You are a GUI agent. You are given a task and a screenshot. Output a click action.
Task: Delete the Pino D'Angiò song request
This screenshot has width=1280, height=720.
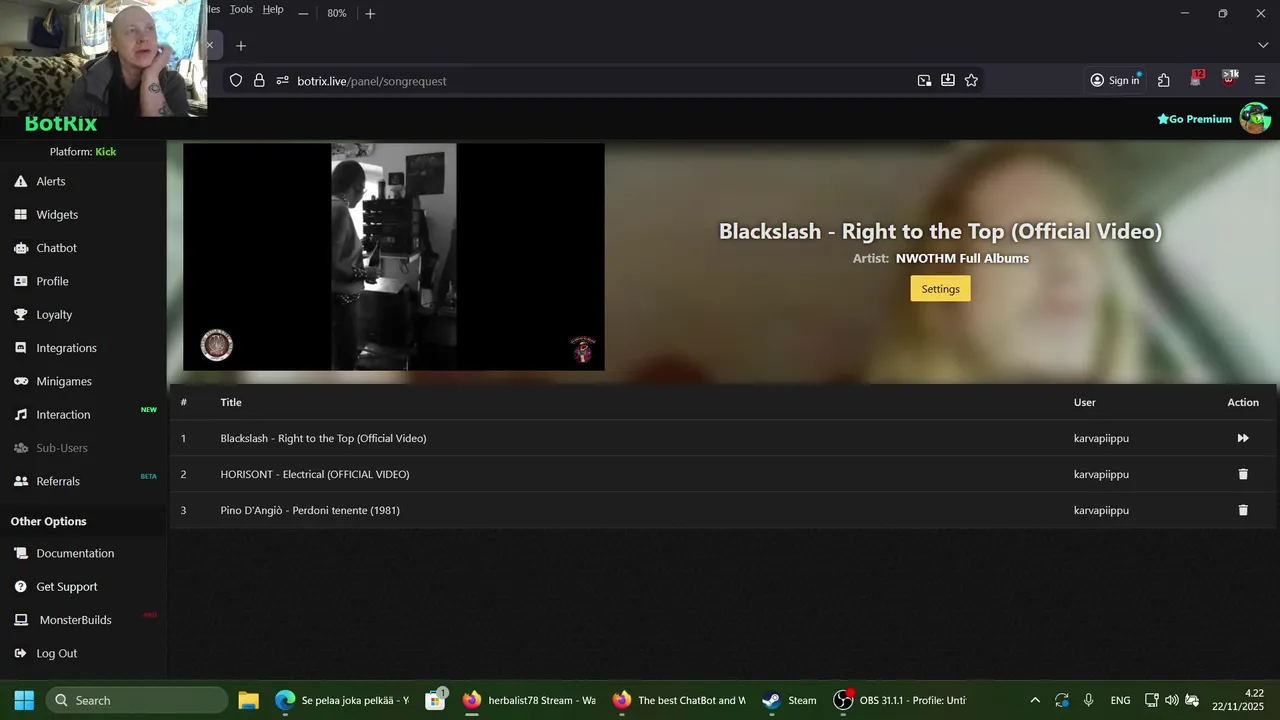click(x=1243, y=510)
